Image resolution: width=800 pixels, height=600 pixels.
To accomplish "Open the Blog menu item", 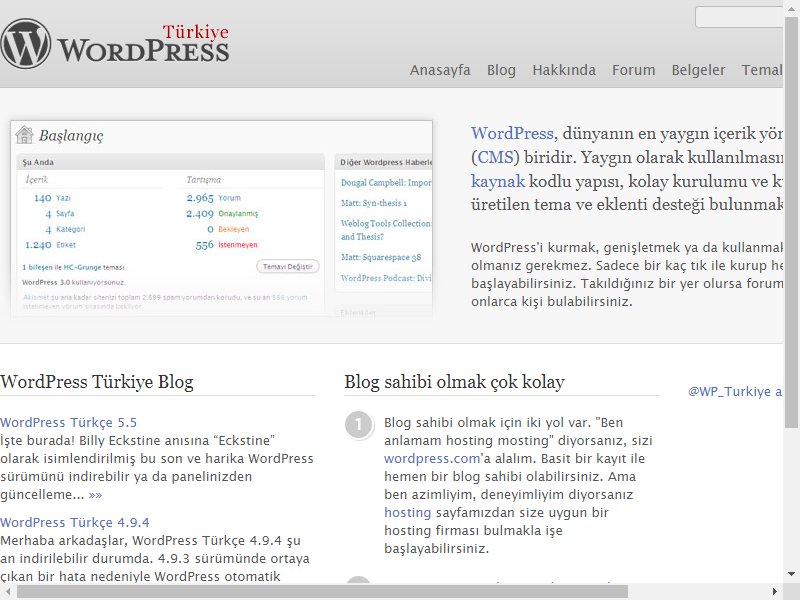I will tap(501, 70).
